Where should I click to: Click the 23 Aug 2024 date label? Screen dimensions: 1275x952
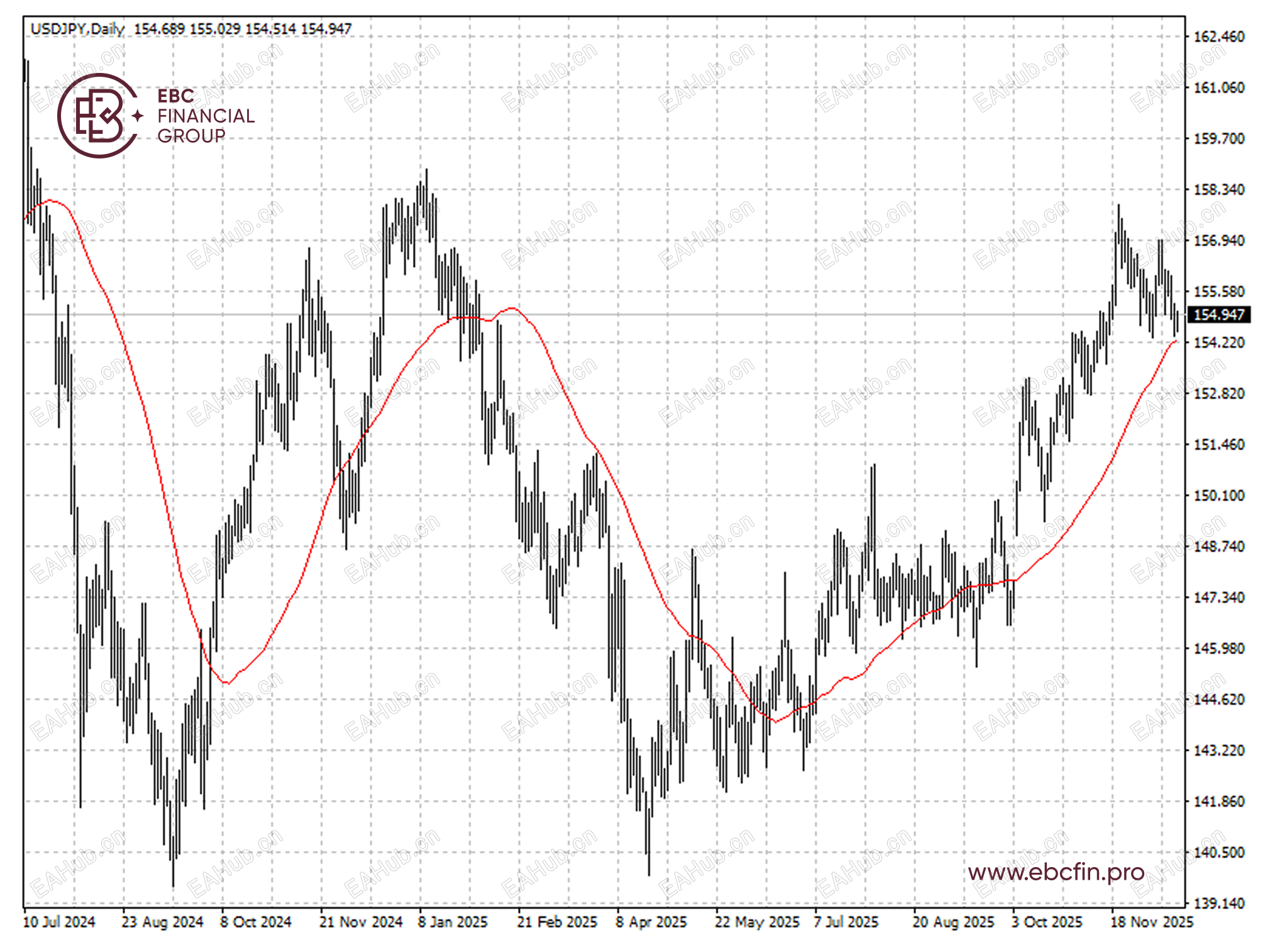[162, 922]
